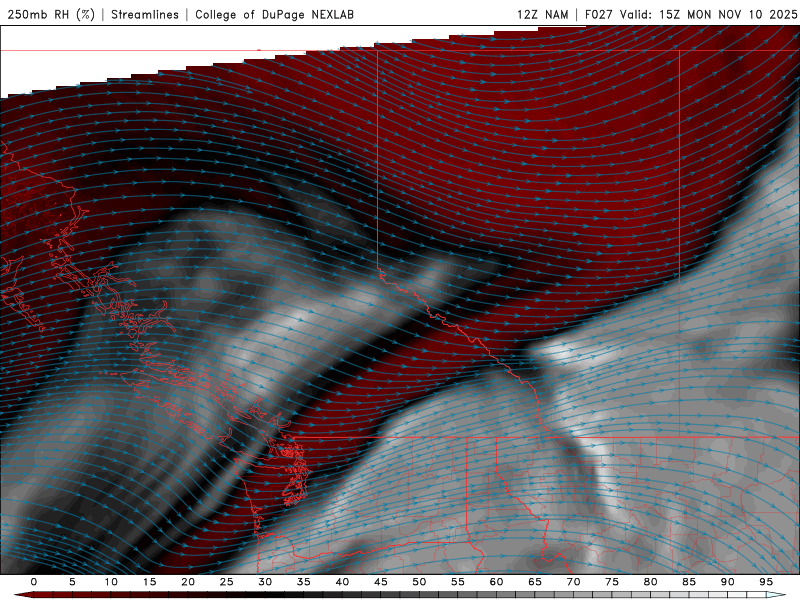Click the '30' value on the color scale
Viewport: 800px width, 600px height.
tap(265, 582)
